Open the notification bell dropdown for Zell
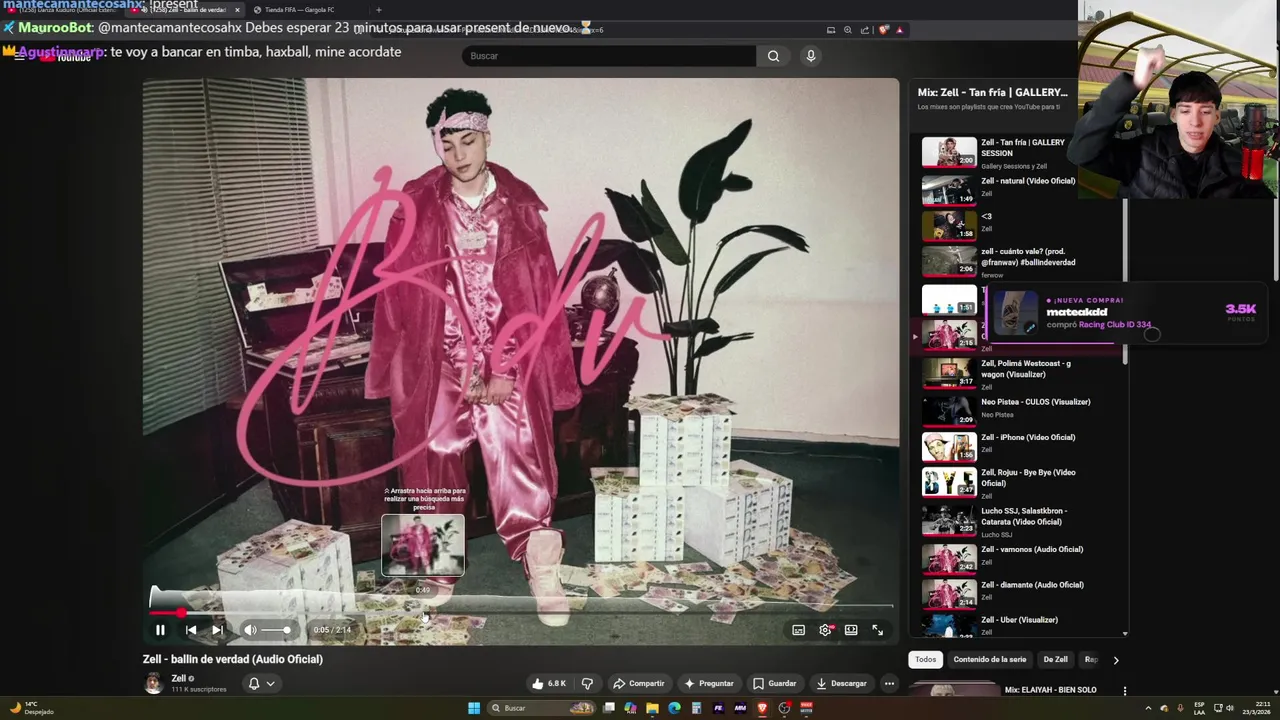 (x=261, y=684)
